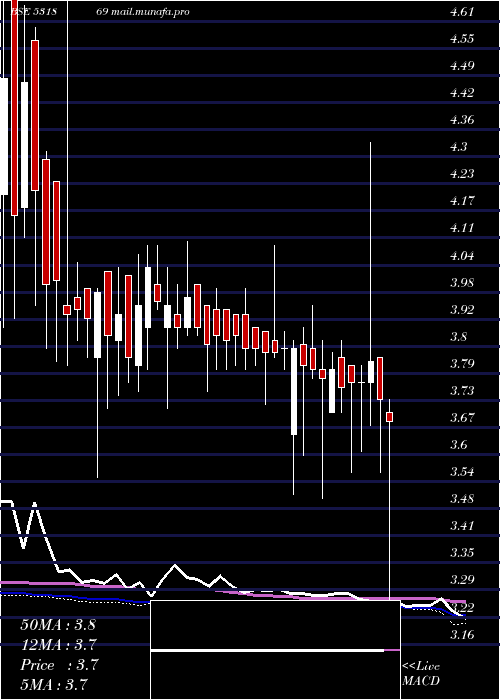The width and height of the screenshot is (500, 700).
Task: Click the 3.54 price axis label
Action: point(462,471)
